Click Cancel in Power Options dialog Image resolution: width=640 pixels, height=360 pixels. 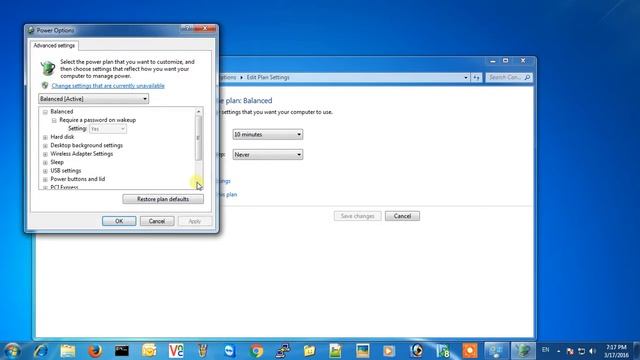coord(157,221)
